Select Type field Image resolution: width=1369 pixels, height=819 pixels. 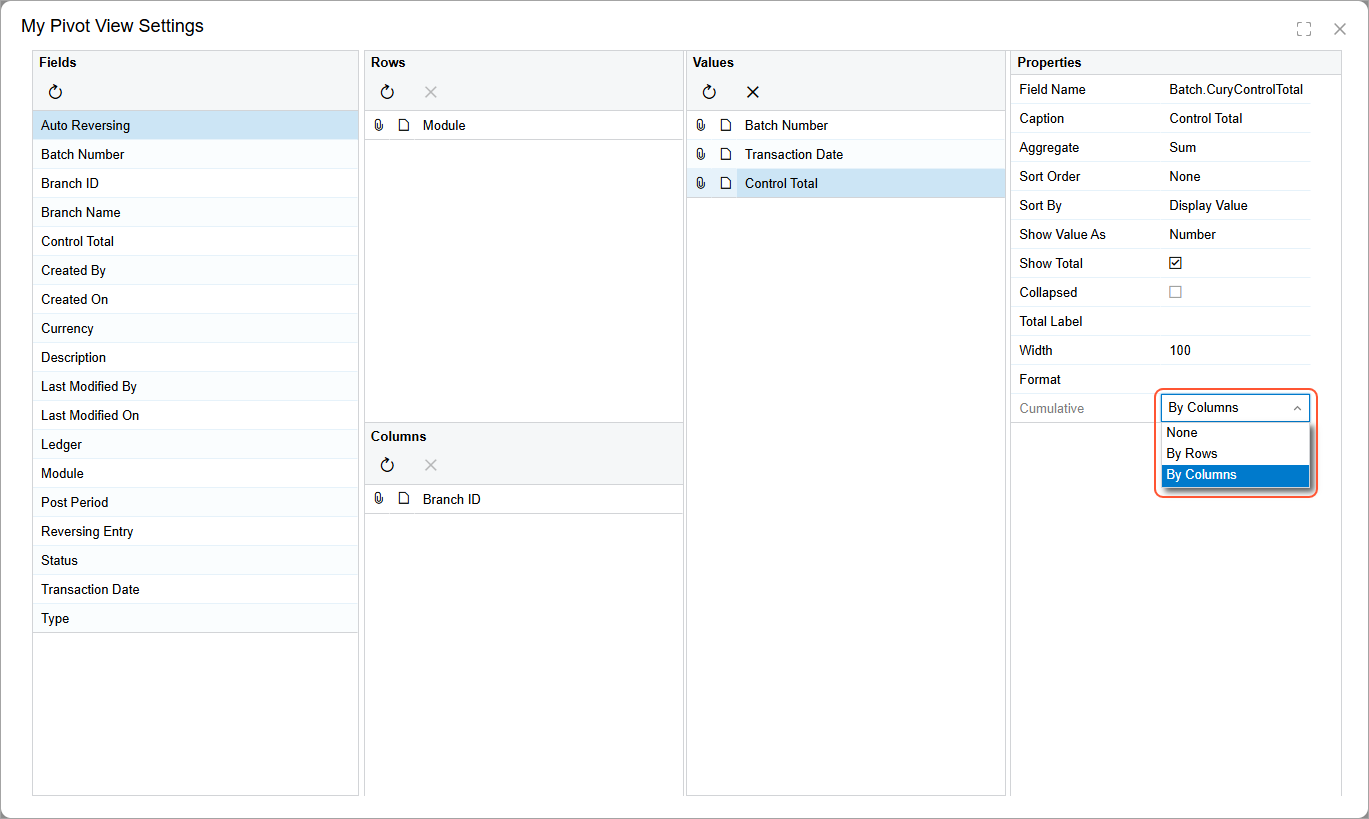click(195, 618)
